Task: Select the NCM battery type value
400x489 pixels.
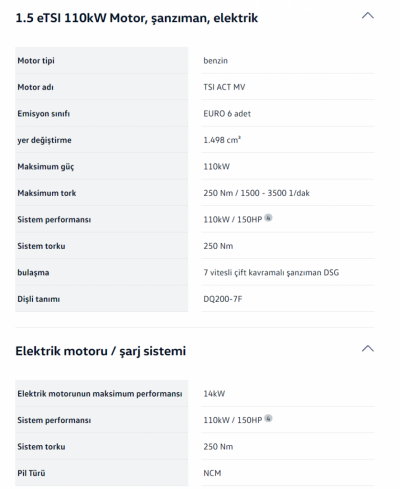Action: [212, 473]
